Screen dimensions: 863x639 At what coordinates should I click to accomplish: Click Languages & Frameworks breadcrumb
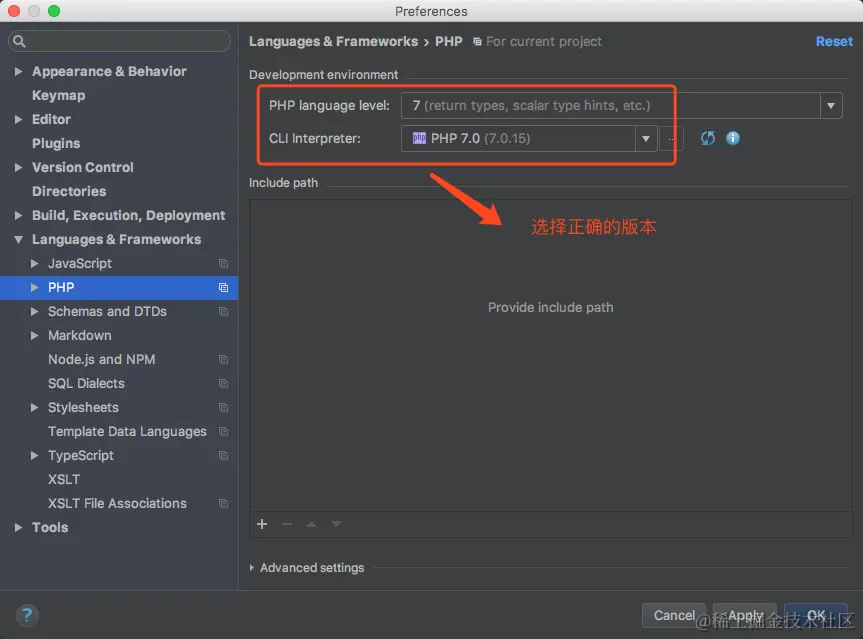pos(333,41)
